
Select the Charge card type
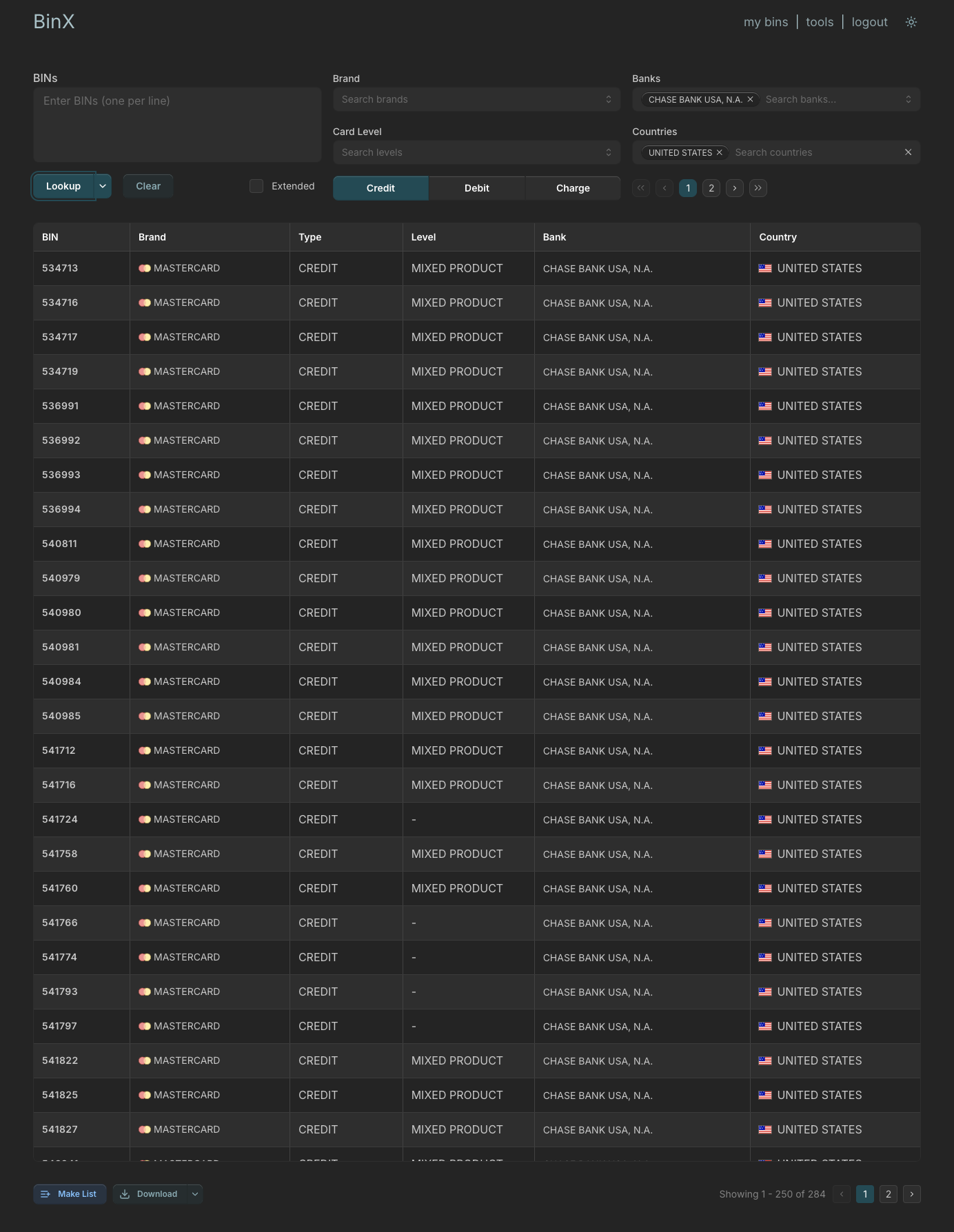coord(572,188)
